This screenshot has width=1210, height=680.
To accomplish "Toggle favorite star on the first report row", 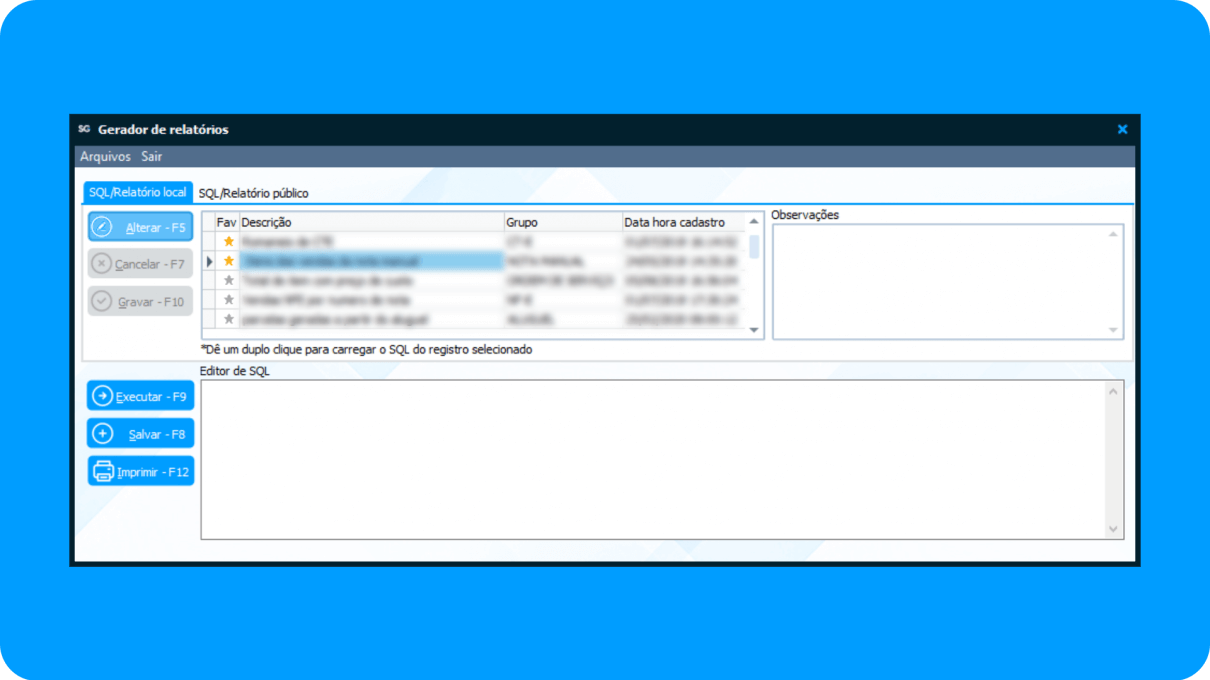I will [229, 241].
